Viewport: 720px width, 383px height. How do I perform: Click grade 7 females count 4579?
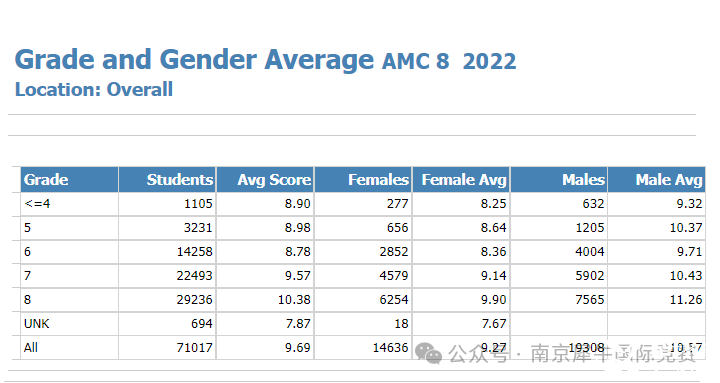point(394,276)
